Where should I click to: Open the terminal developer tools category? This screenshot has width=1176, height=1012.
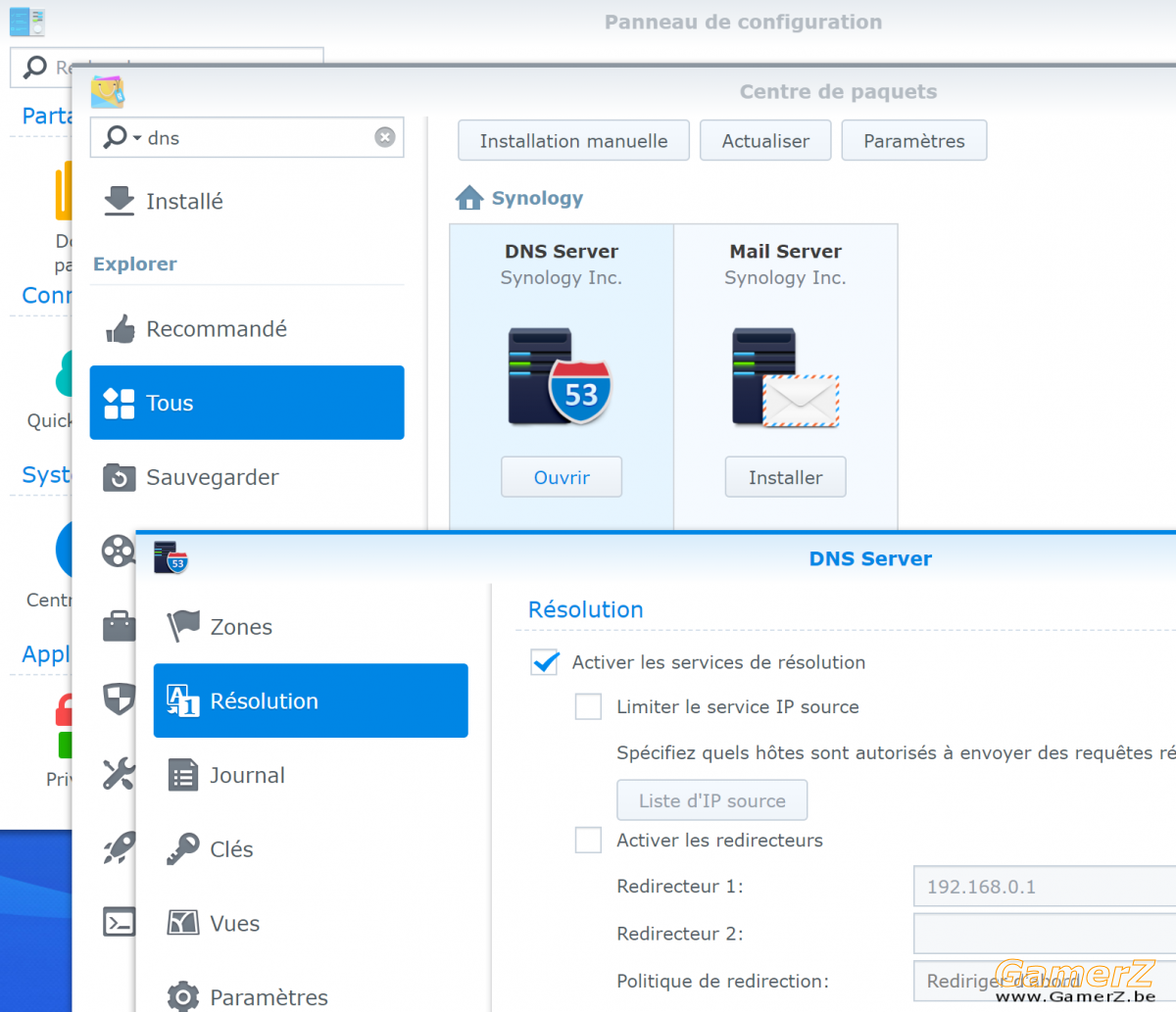[x=119, y=922]
